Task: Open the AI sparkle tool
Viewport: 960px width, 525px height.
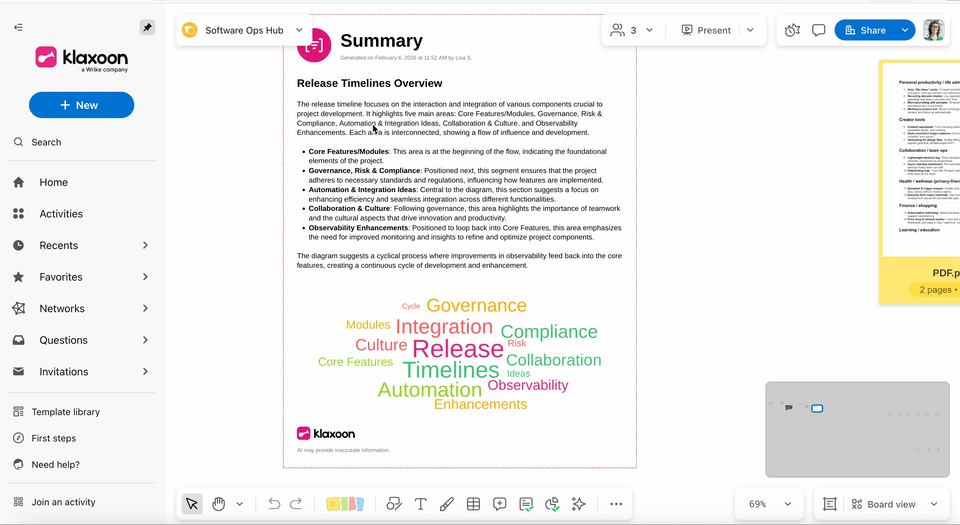Action: 578,504
